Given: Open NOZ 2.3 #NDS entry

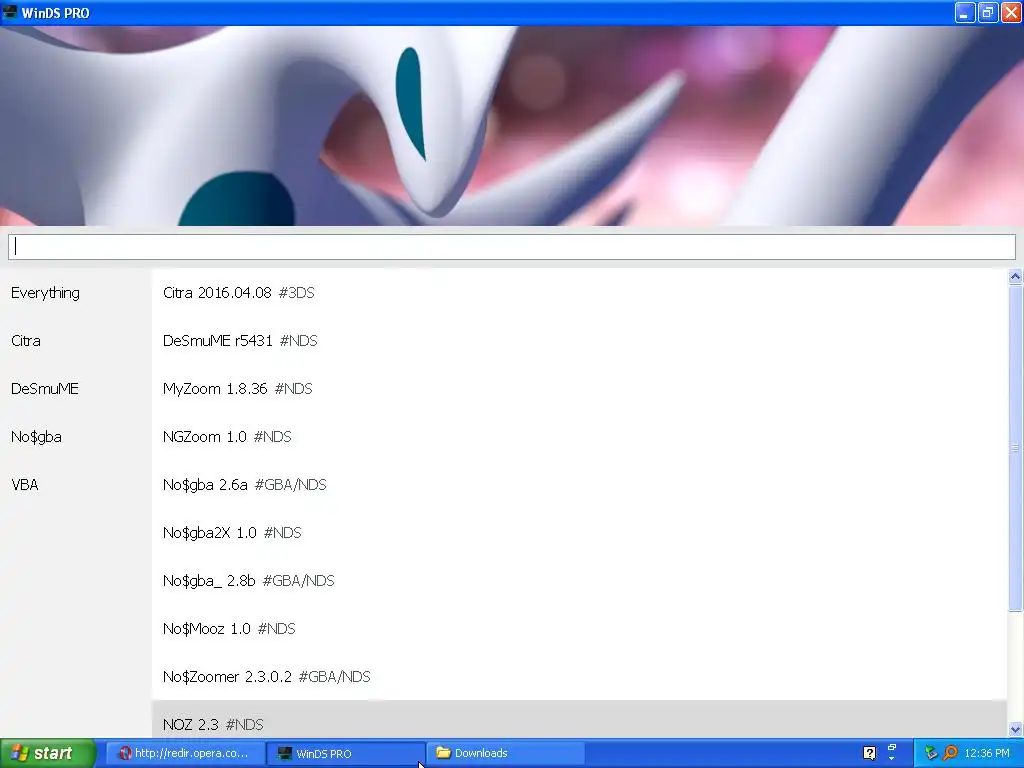Looking at the screenshot, I should (579, 720).
